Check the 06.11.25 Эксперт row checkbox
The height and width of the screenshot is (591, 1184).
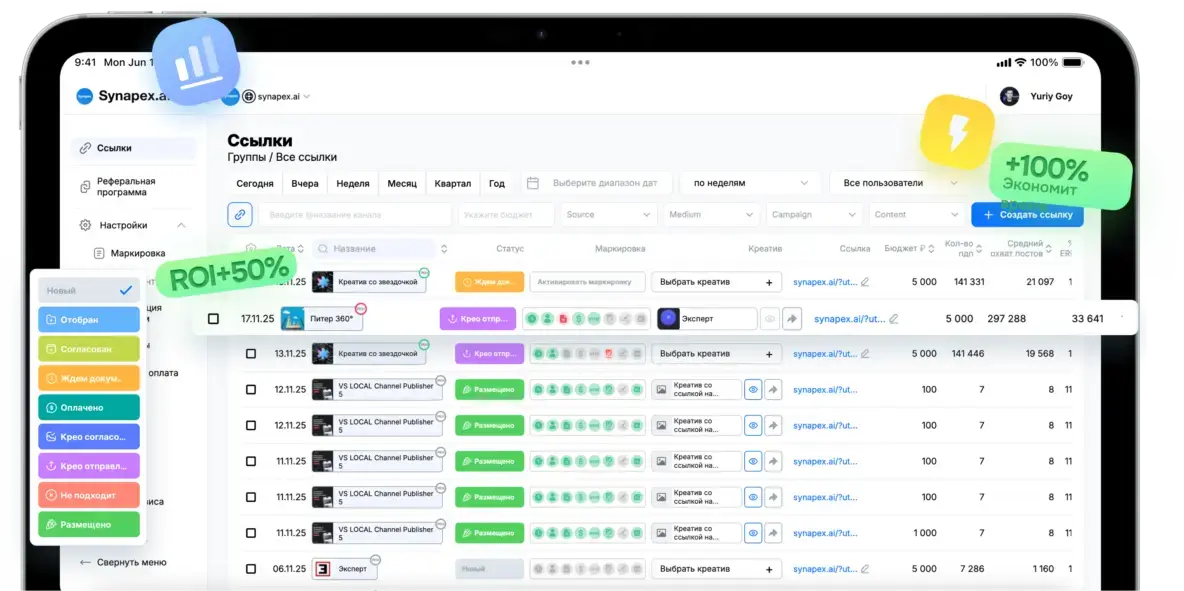point(251,569)
